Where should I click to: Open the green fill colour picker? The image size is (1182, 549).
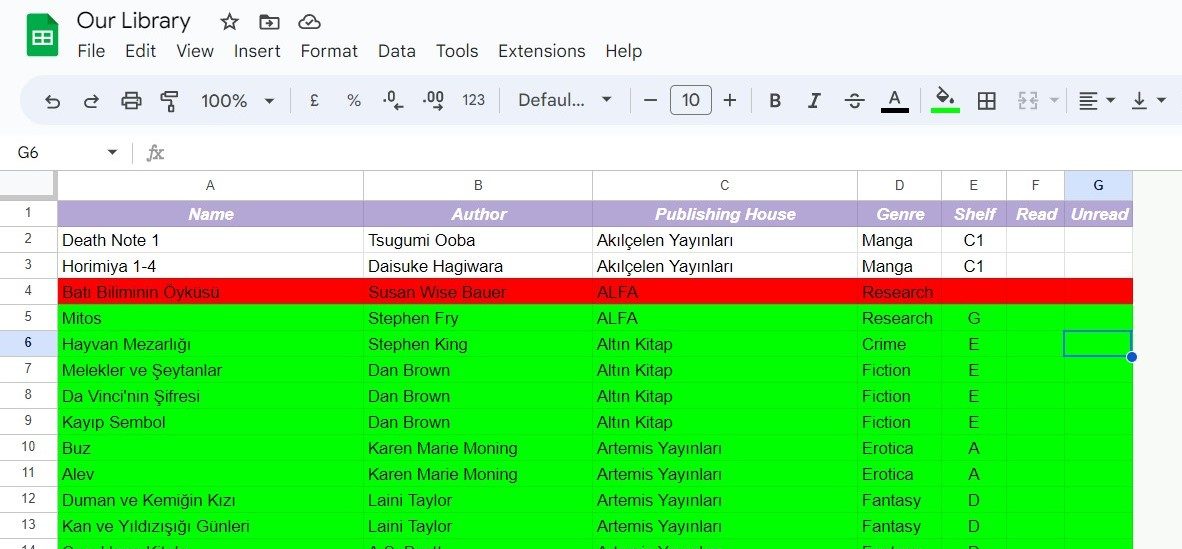944,101
